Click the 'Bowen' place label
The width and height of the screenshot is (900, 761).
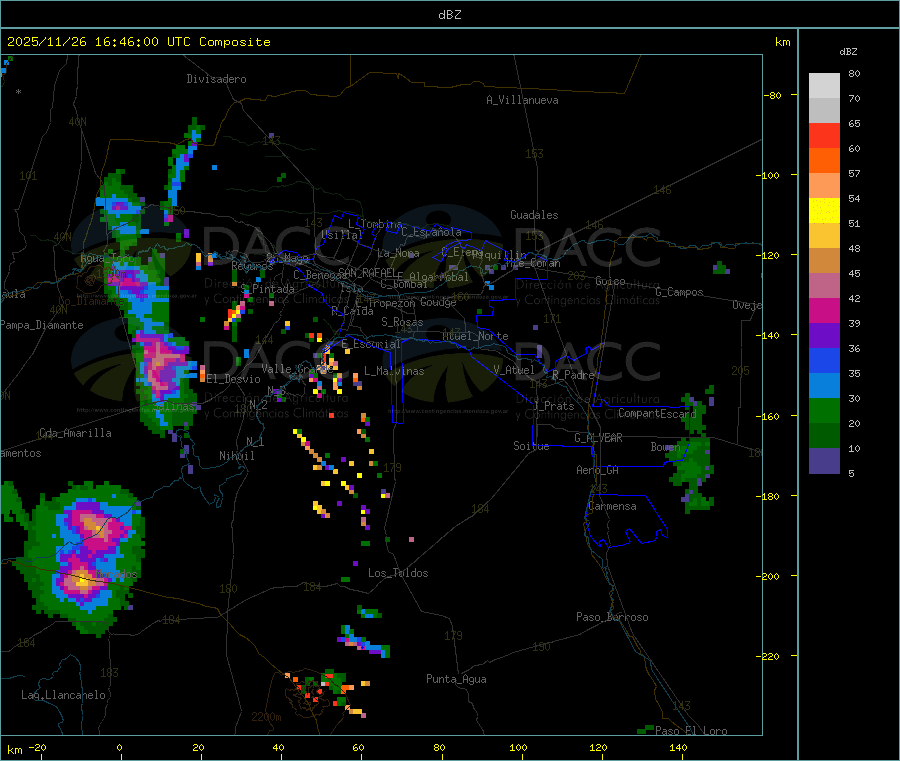coord(665,446)
